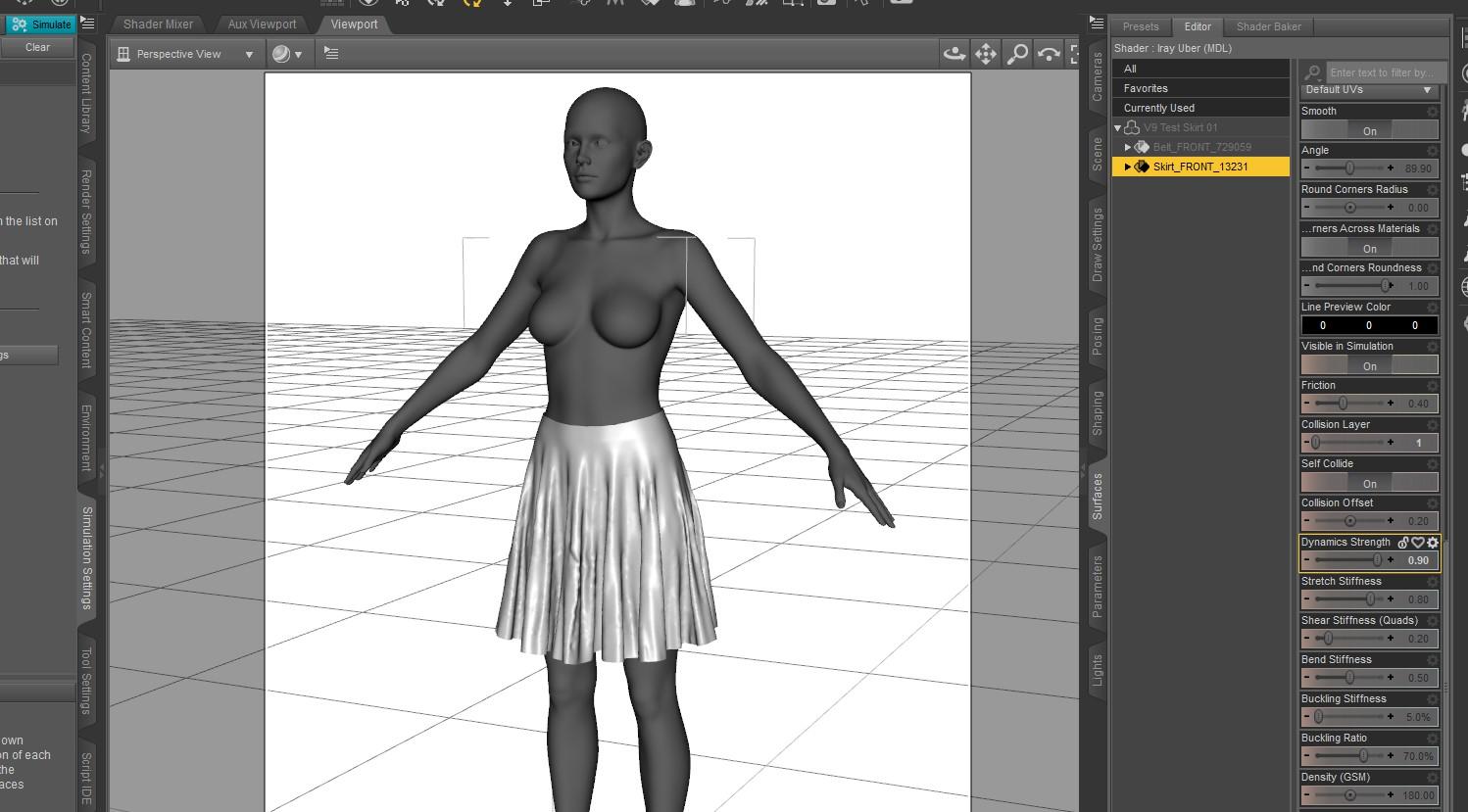Click the Dynamics Strength slider handle

[x=1377, y=560]
